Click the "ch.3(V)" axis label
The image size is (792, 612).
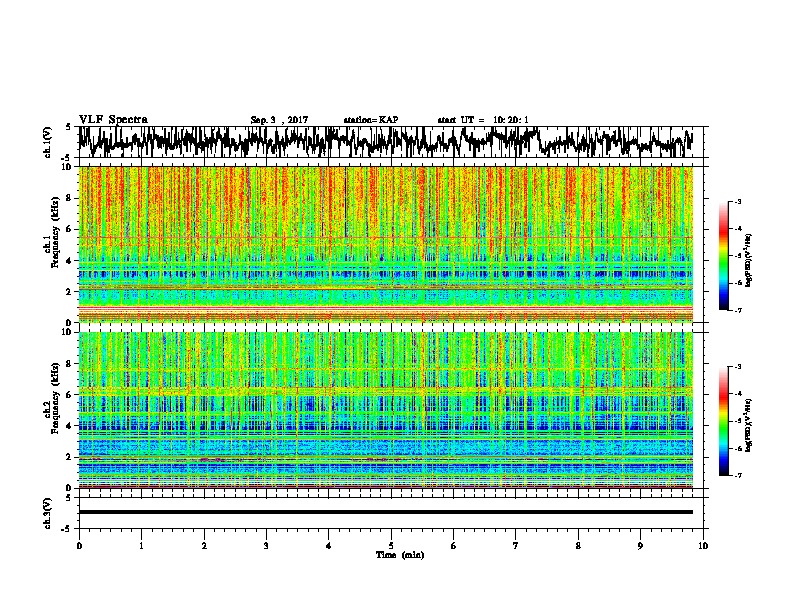click(x=47, y=513)
